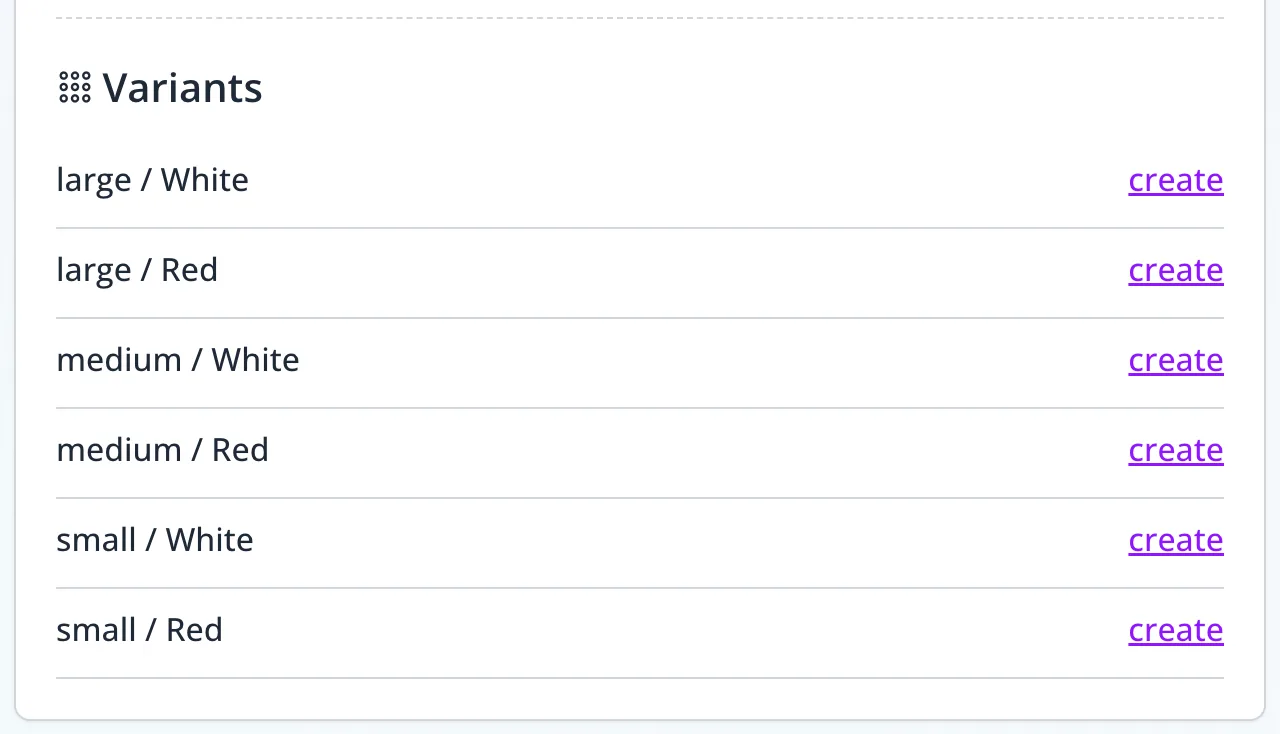1280x734 pixels.
Task: Click the word 'medium' in the medium / Red row
Action: [x=119, y=450]
